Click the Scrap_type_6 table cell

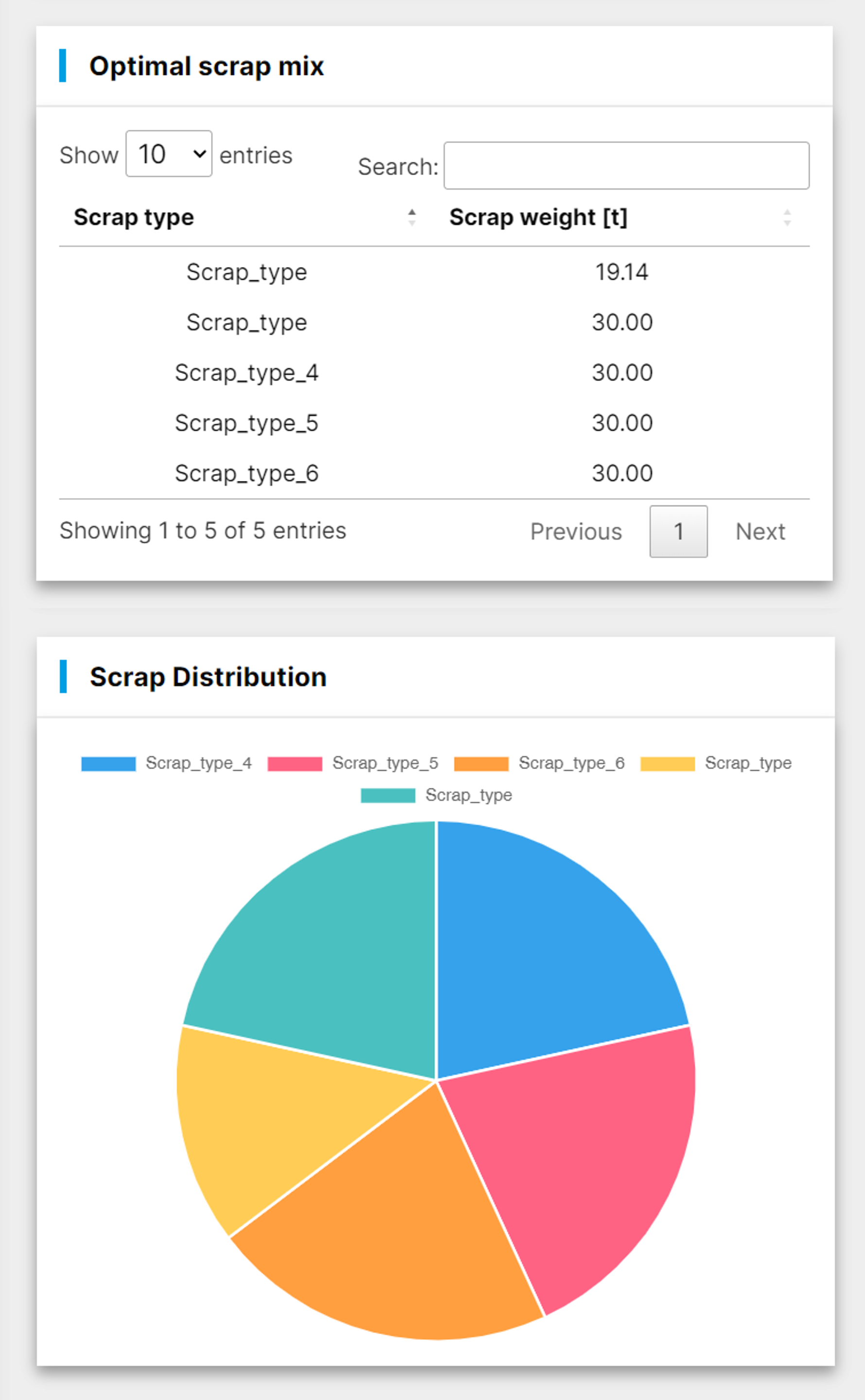coord(247,474)
